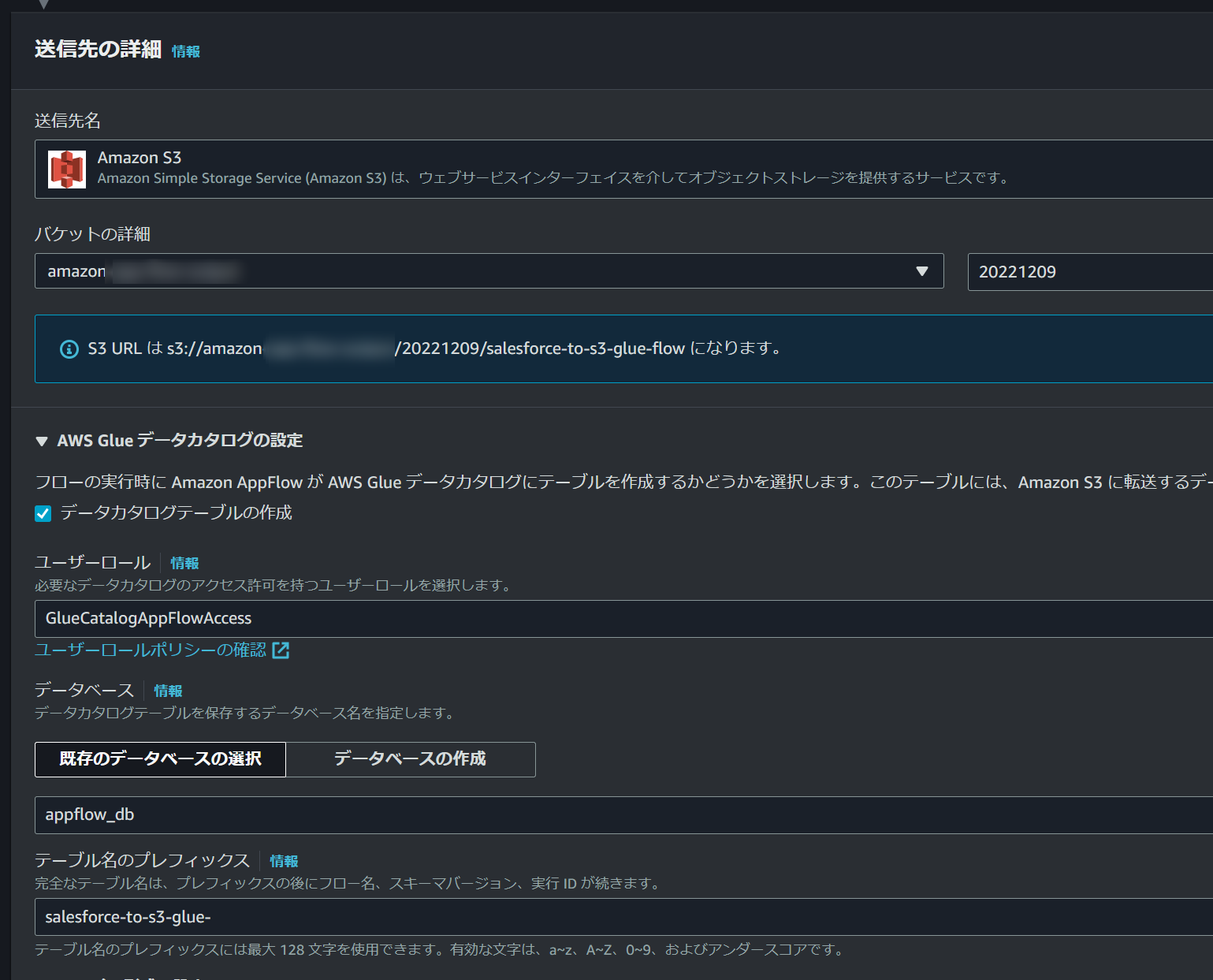The width and height of the screenshot is (1213, 980).
Task: Toggle データカタログテーブルの作成 checkbox
Action: [43, 513]
